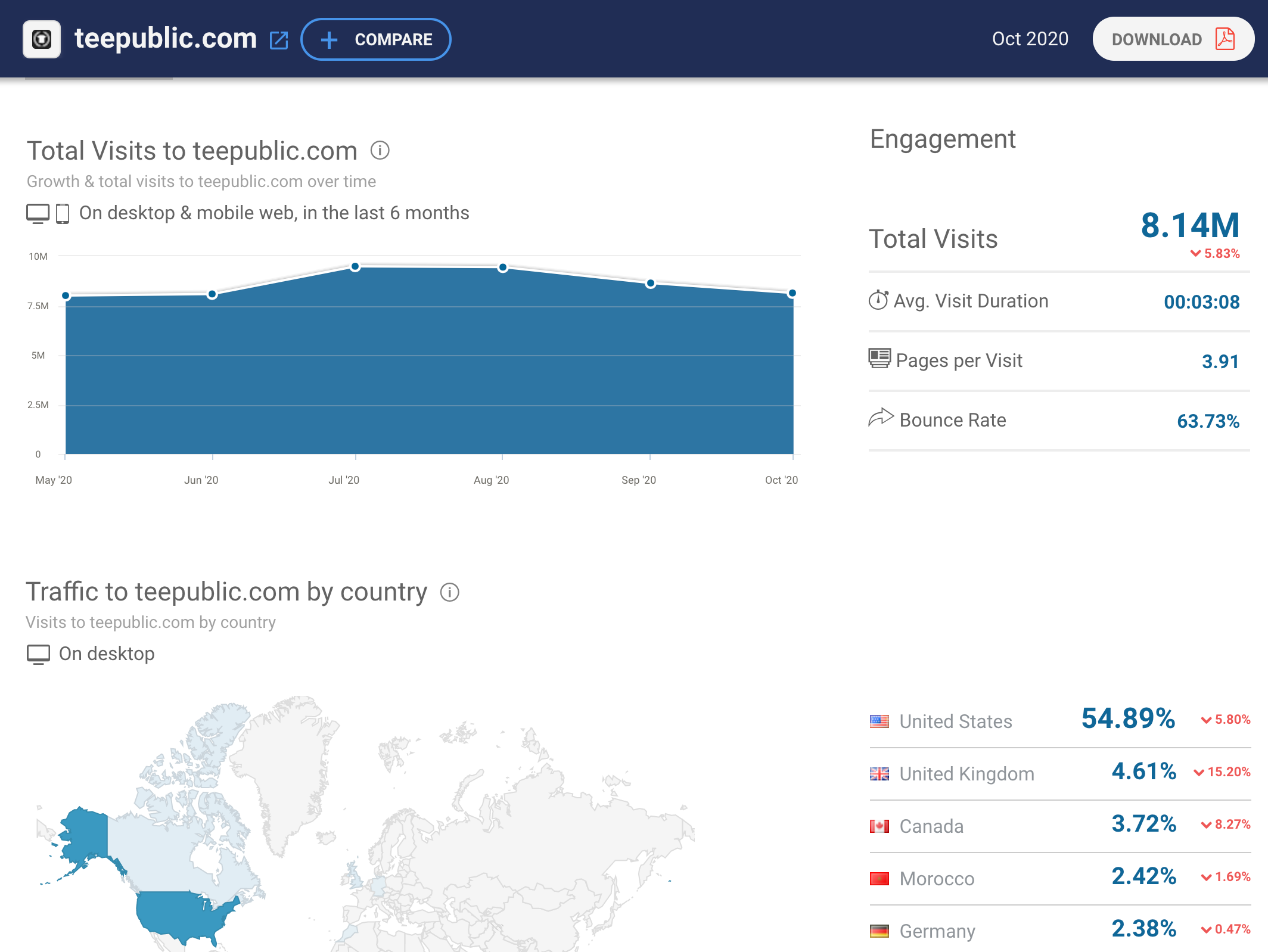1268x952 pixels.
Task: Click the United Kingdom country name
Action: point(966,774)
